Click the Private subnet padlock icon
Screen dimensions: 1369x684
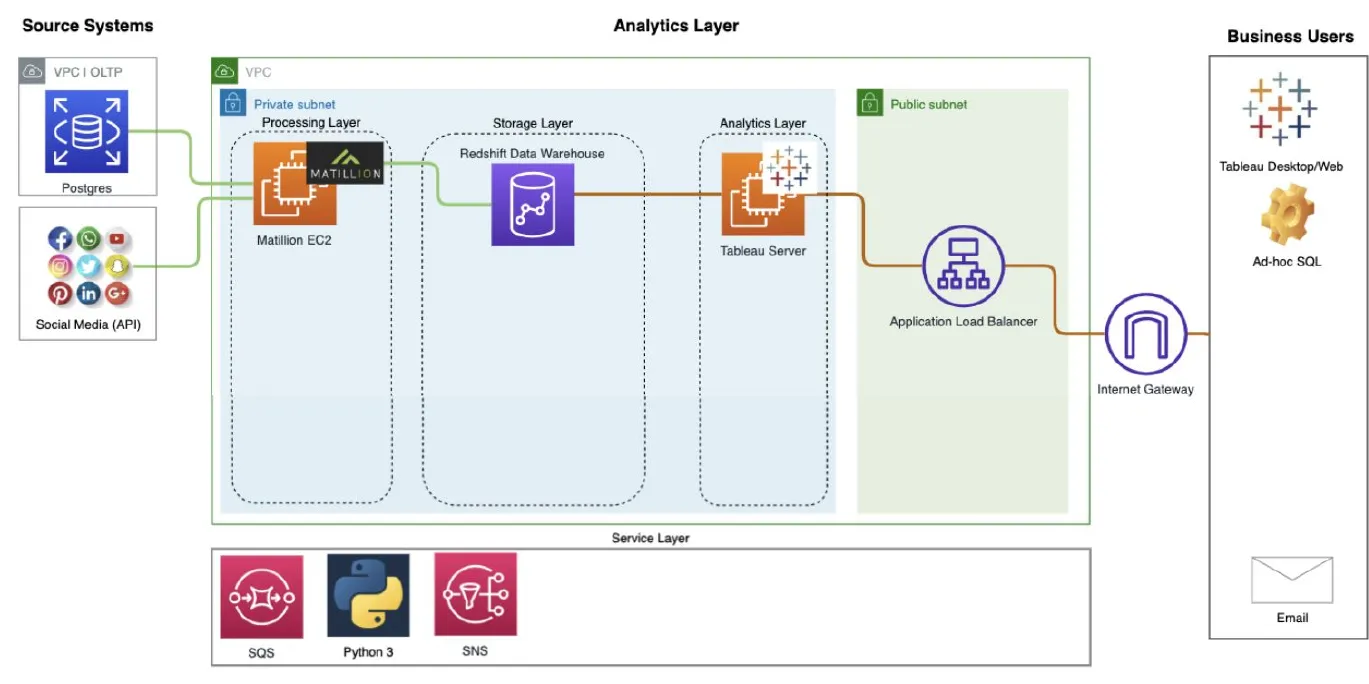pyautogui.click(x=233, y=102)
